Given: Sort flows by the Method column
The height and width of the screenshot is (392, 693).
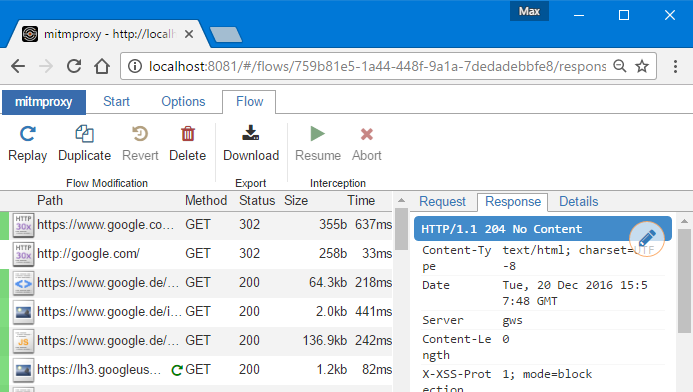Looking at the screenshot, I should click(x=206, y=201).
